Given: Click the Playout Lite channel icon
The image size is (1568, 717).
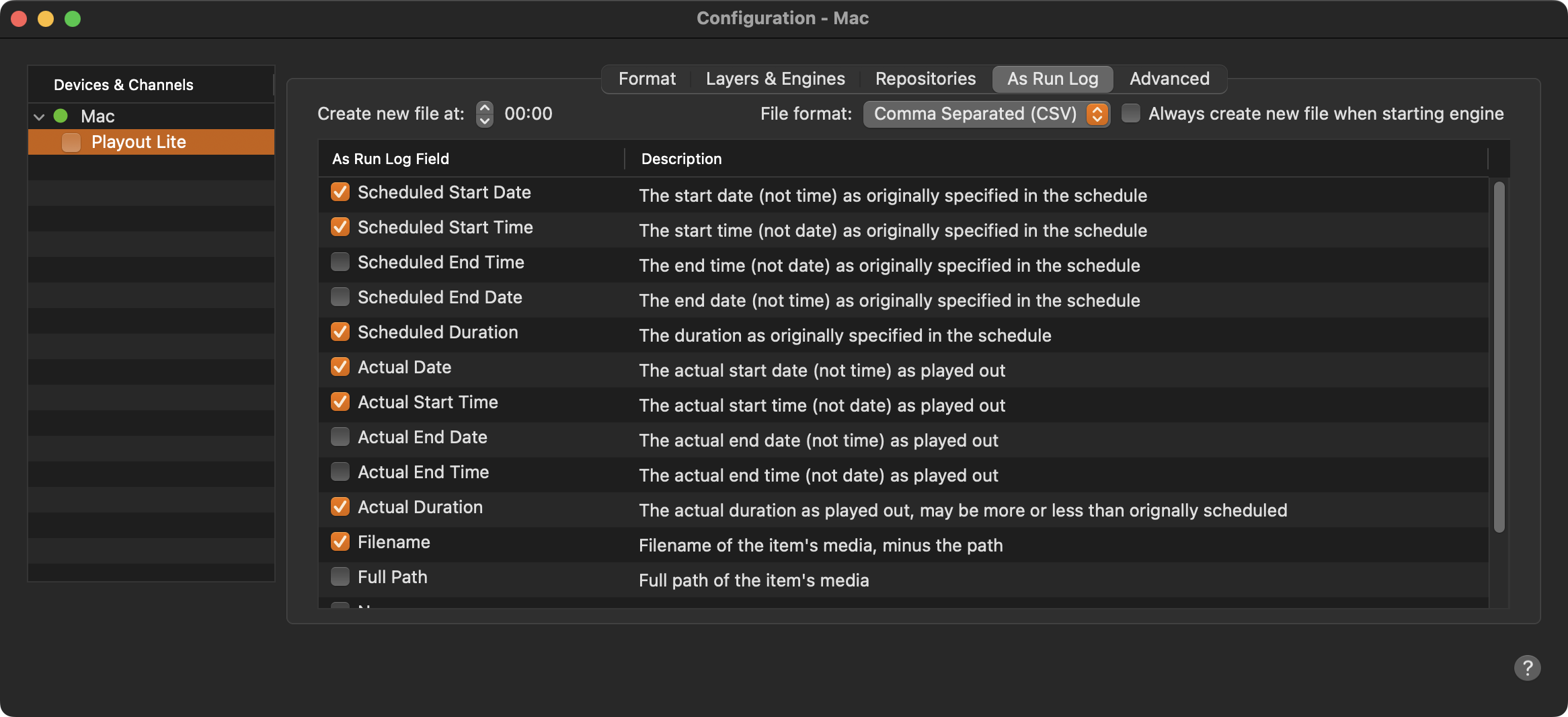Looking at the screenshot, I should click(x=71, y=142).
